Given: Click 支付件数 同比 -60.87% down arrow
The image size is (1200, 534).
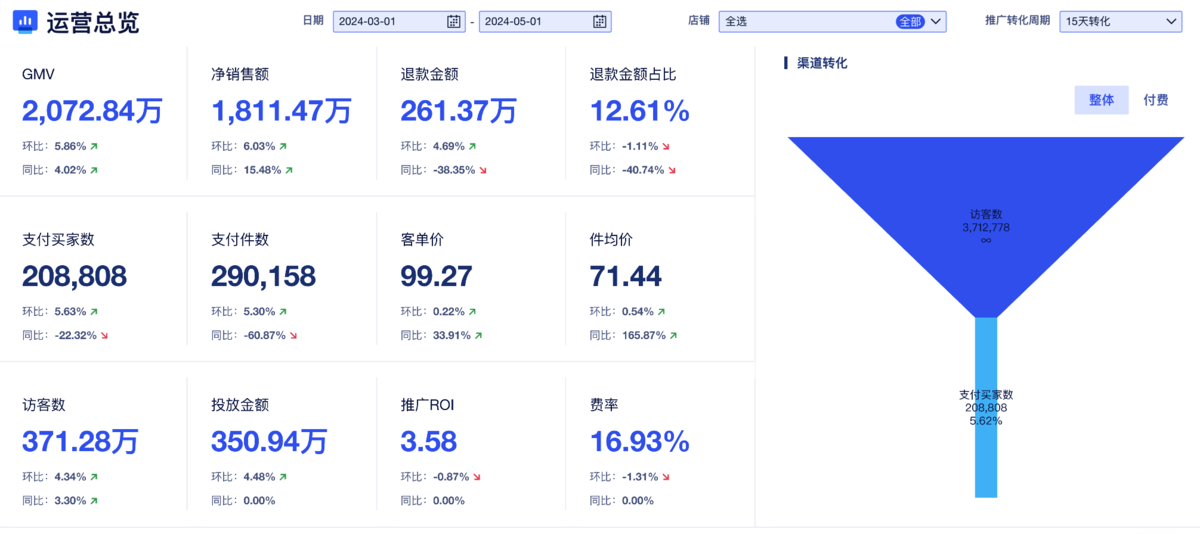Looking at the screenshot, I should [x=293, y=335].
